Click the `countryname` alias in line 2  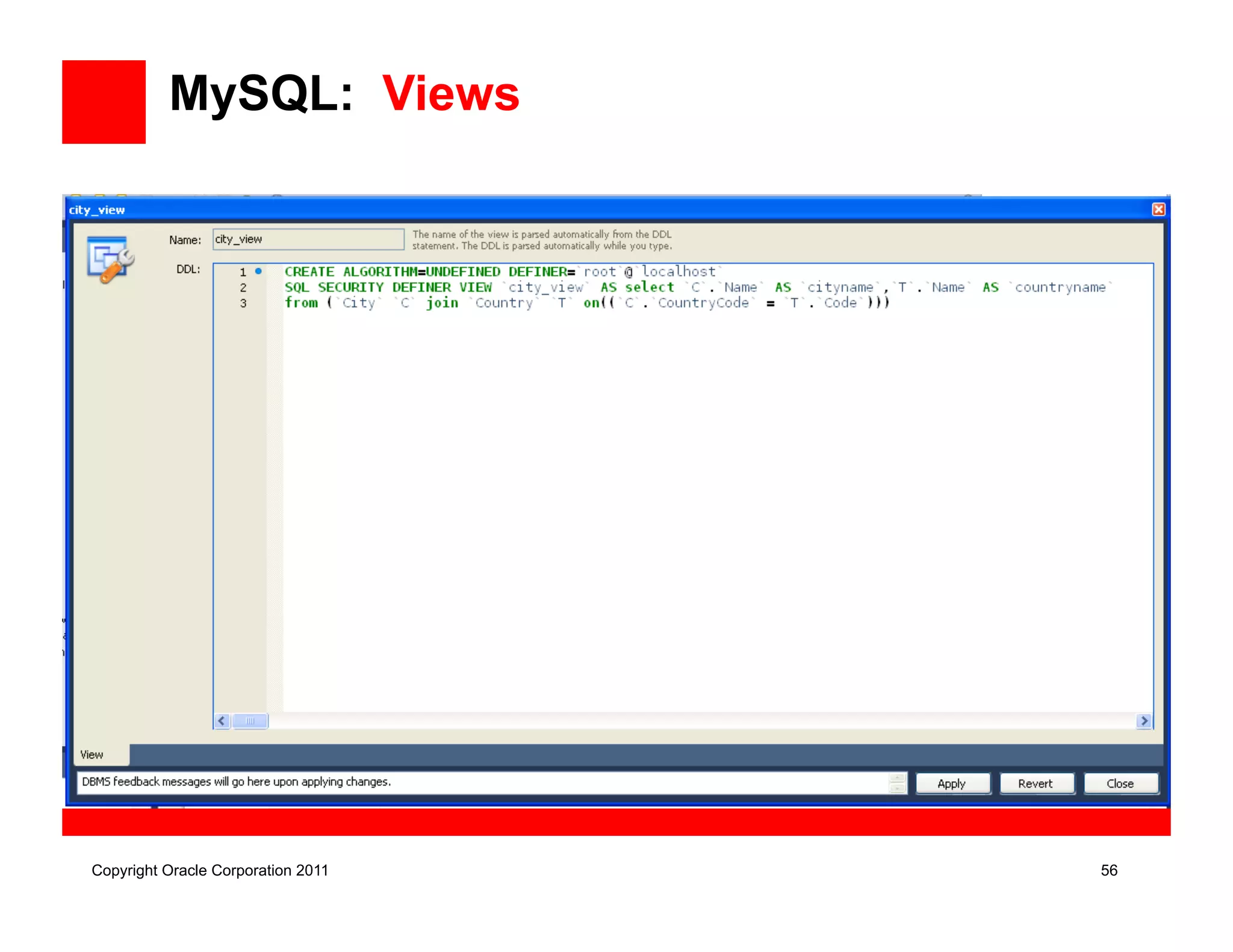coord(1060,288)
